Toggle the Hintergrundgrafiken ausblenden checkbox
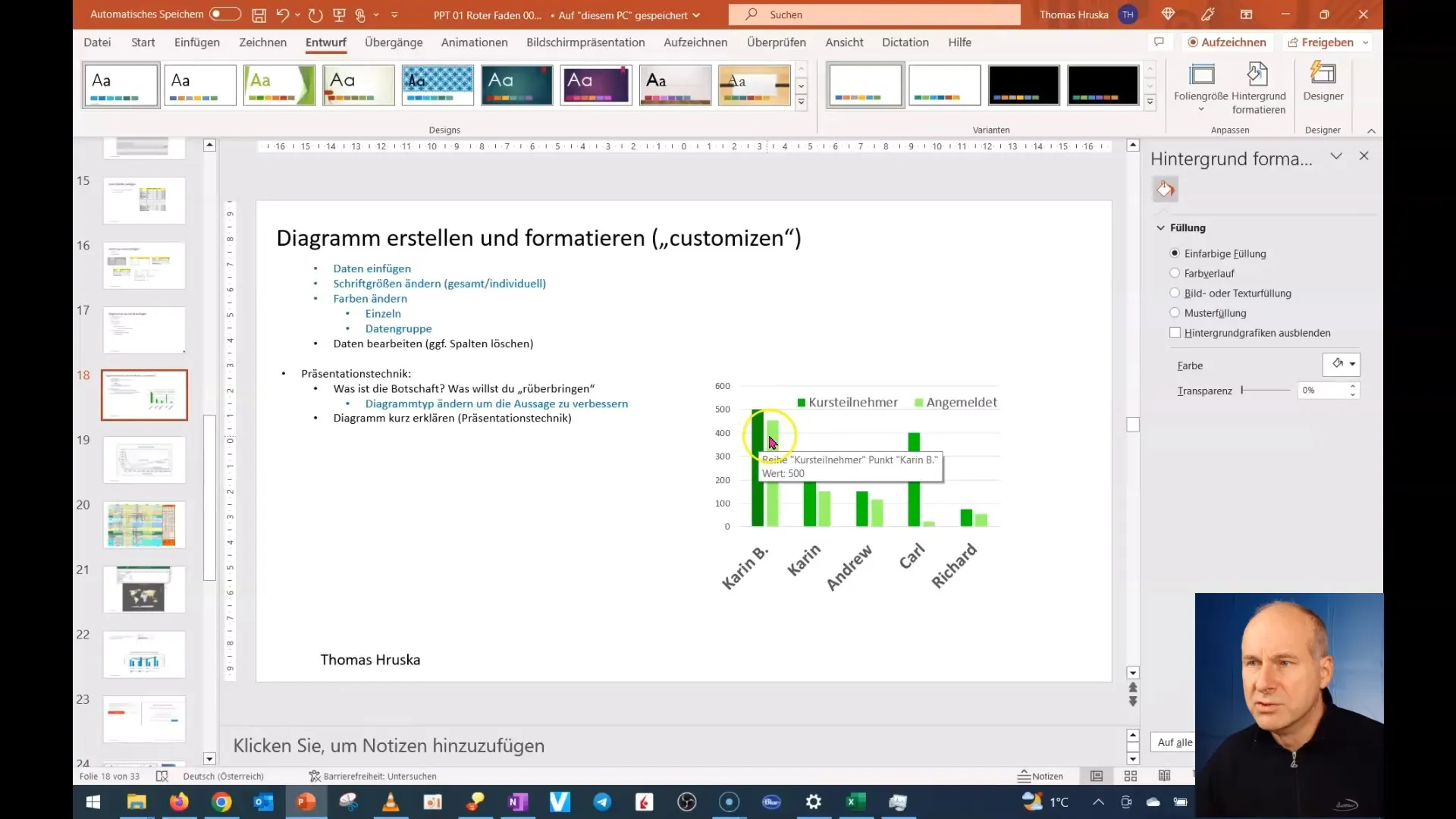The width and height of the screenshot is (1456, 819). pyautogui.click(x=1176, y=332)
